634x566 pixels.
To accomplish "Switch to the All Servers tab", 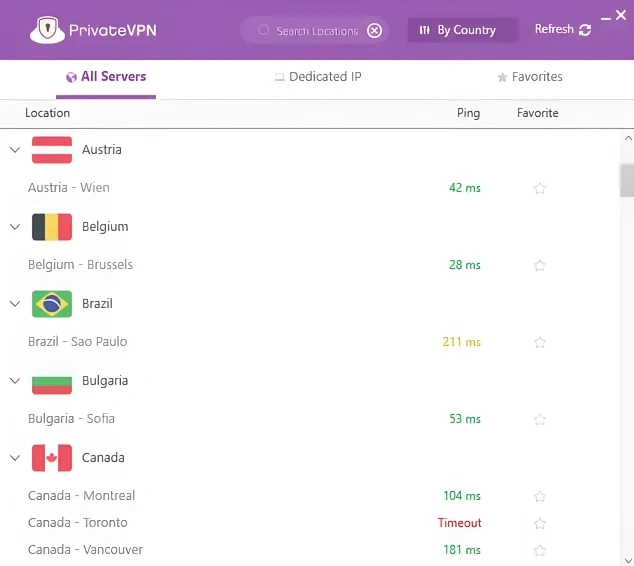I will pos(106,77).
